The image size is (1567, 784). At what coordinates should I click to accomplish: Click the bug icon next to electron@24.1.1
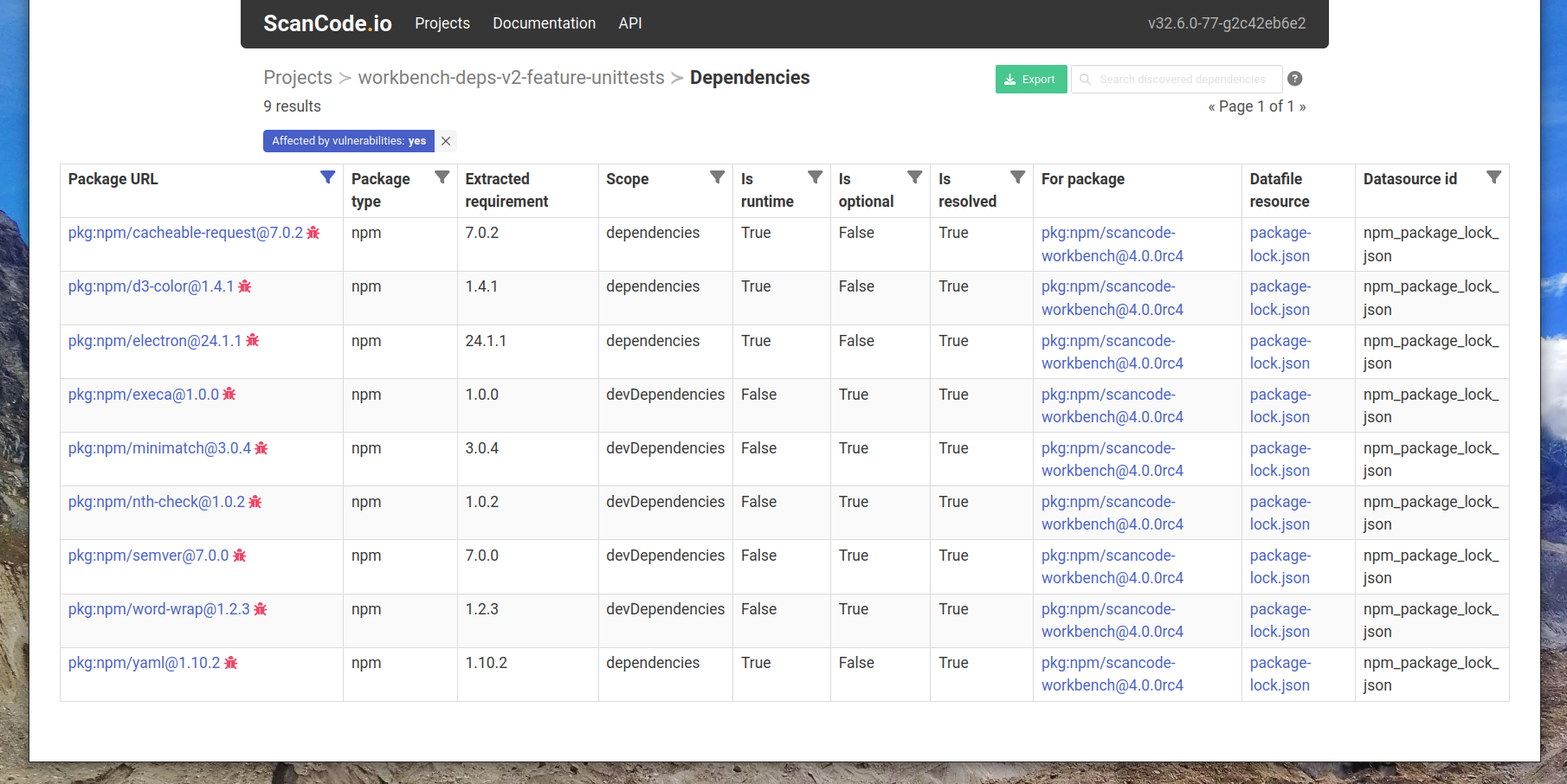(x=253, y=341)
